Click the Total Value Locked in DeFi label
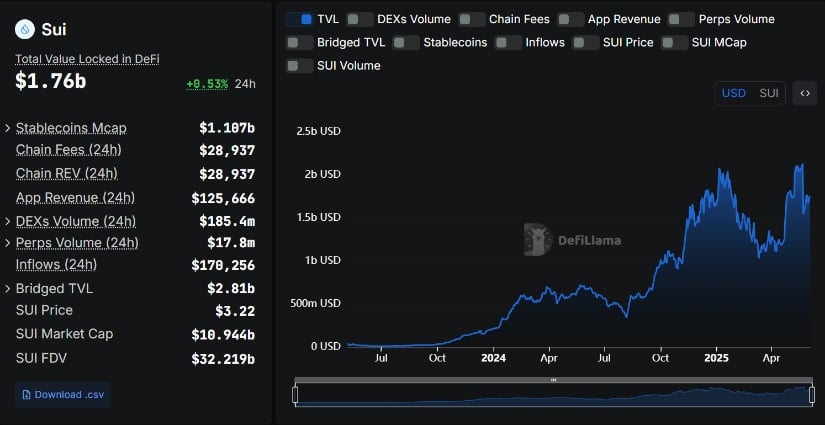Screen dimensions: 825x425 [87, 59]
